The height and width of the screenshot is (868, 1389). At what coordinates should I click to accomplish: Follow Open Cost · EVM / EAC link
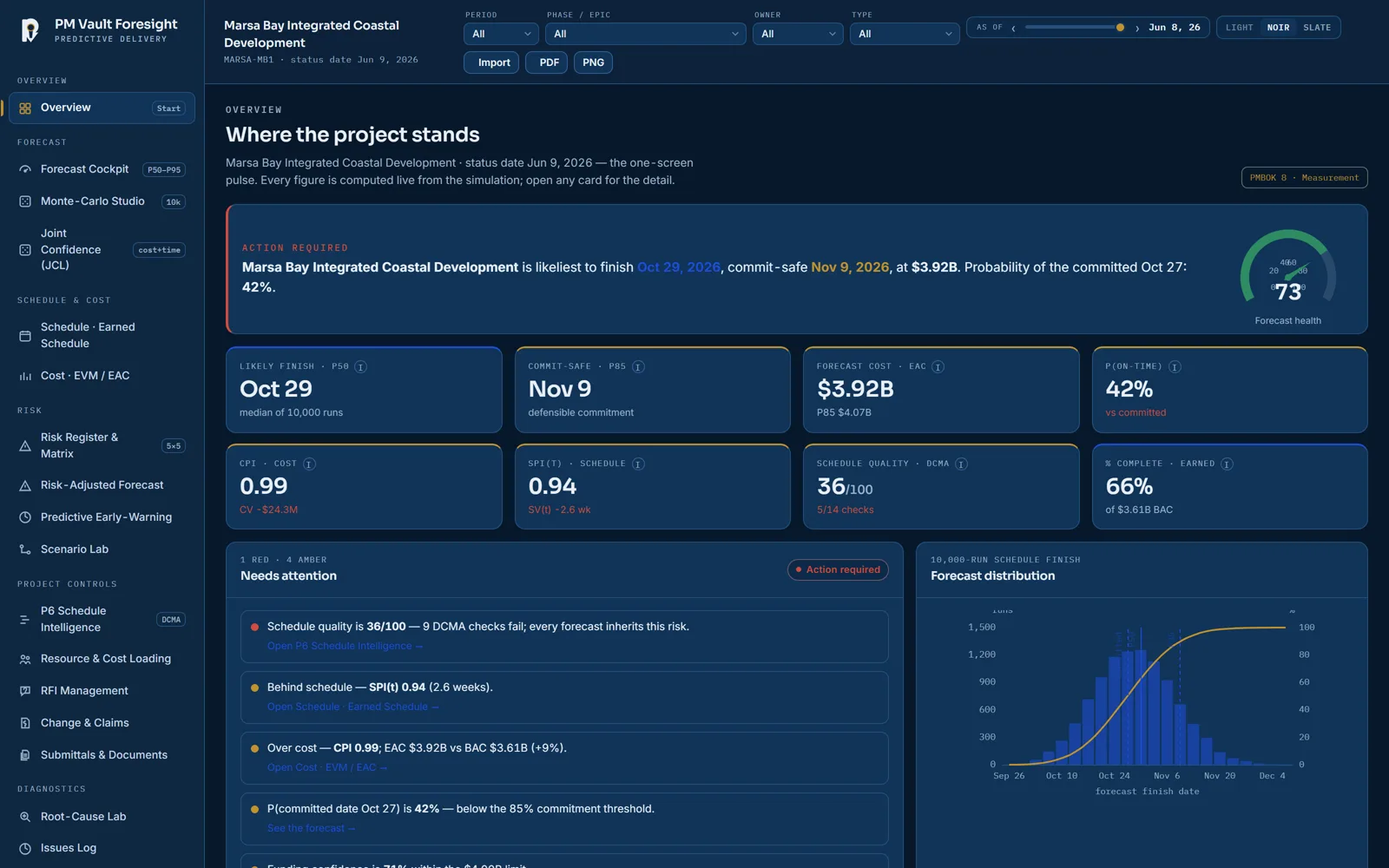[x=327, y=767]
